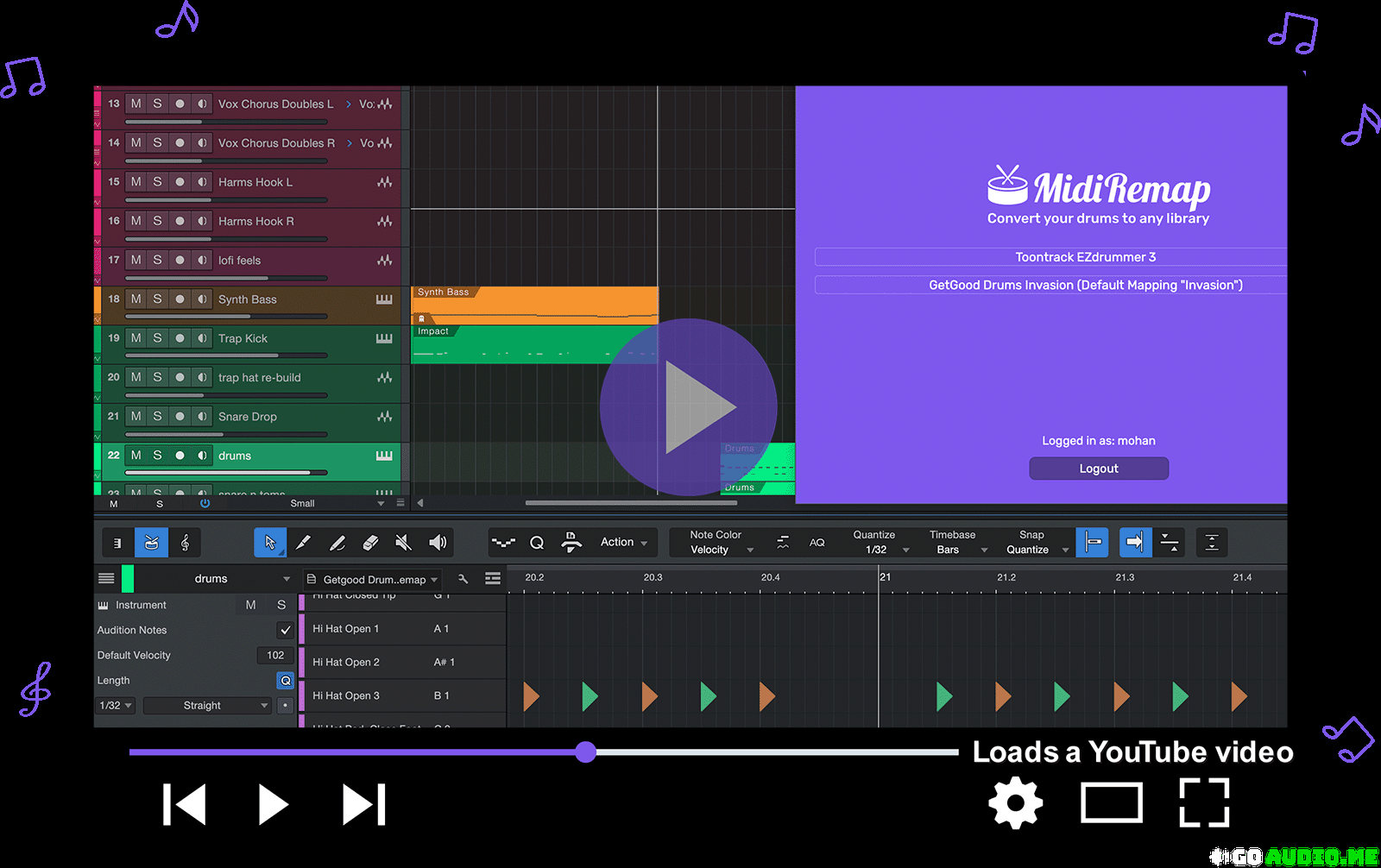This screenshot has height=868, width=1381.
Task: Select the Listen speaker tool
Action: click(438, 543)
